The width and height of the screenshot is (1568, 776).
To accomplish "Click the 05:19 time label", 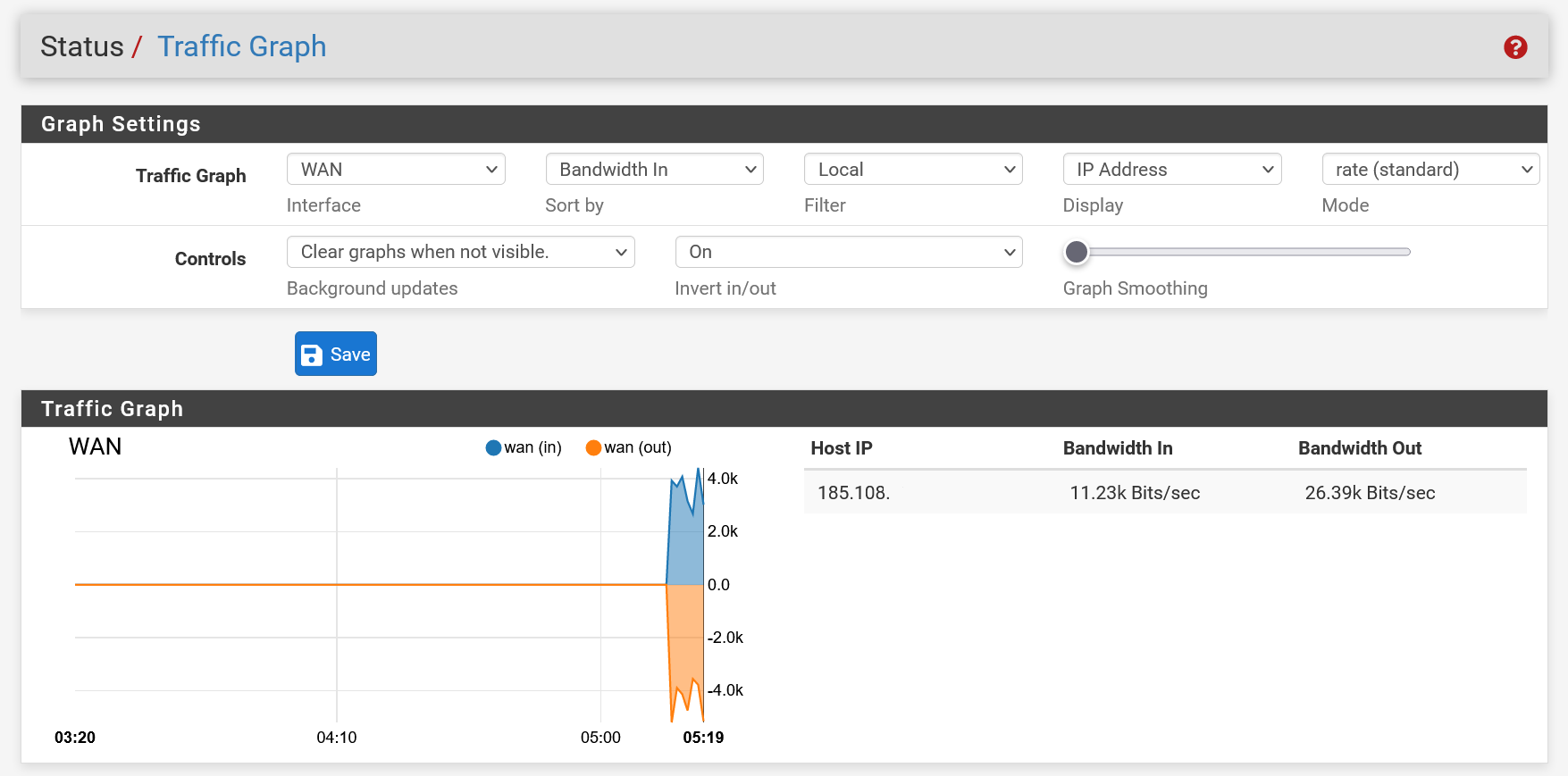I will [703, 738].
